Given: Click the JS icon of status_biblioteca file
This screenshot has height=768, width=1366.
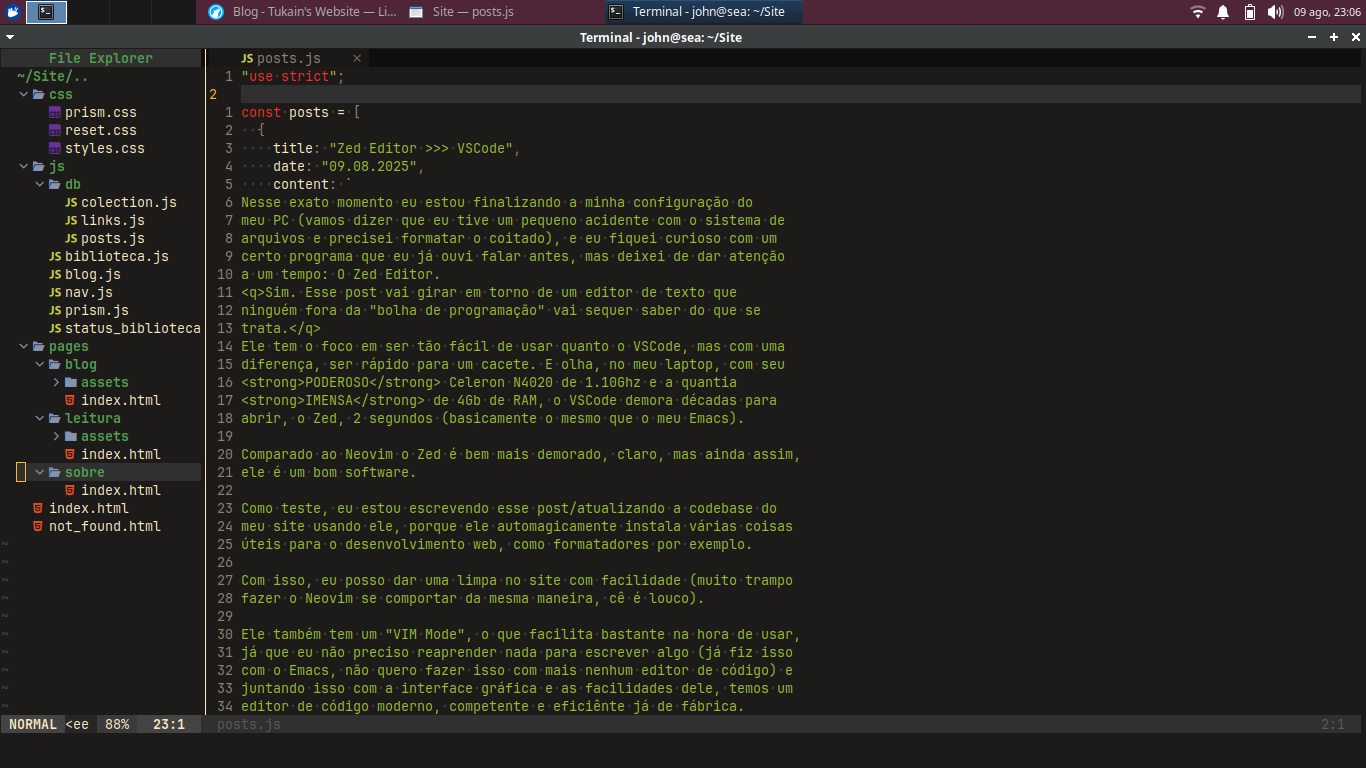Looking at the screenshot, I should click(55, 328).
